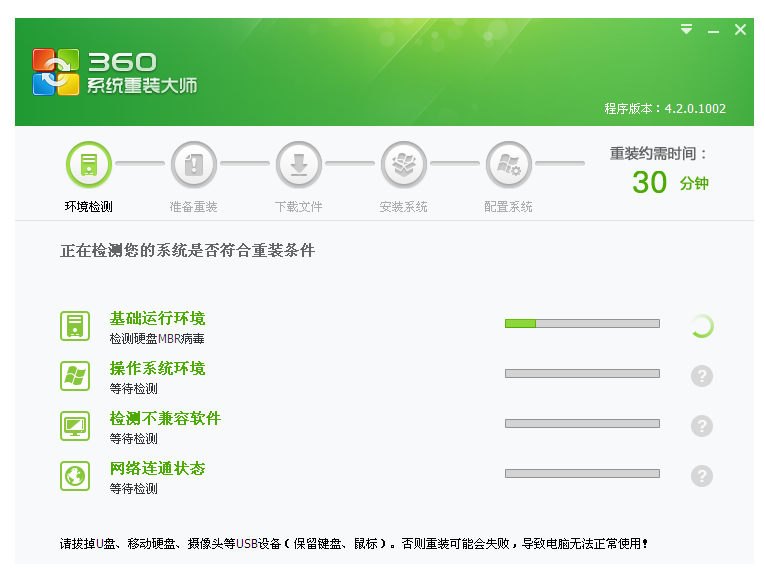Select the 网络连通状态 heading text
This screenshot has height=574, width=765.
[x=158, y=469]
